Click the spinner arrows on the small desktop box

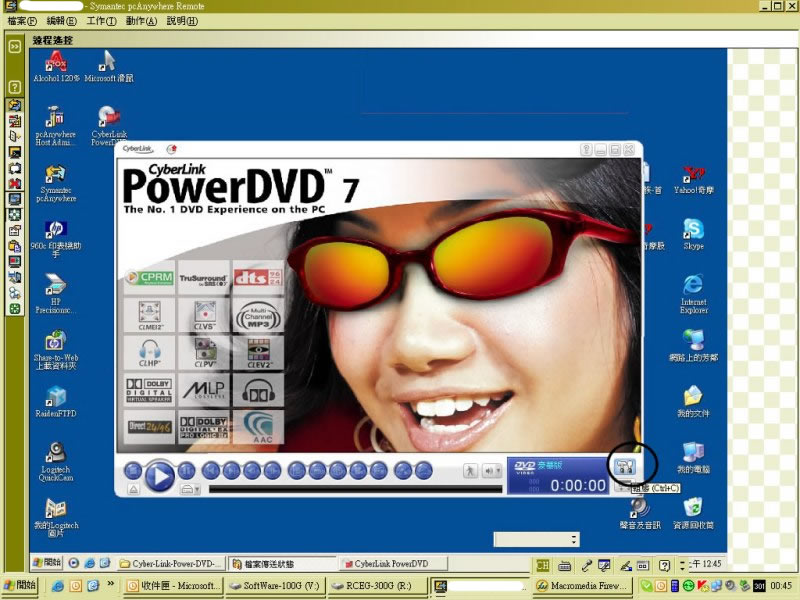(574, 539)
